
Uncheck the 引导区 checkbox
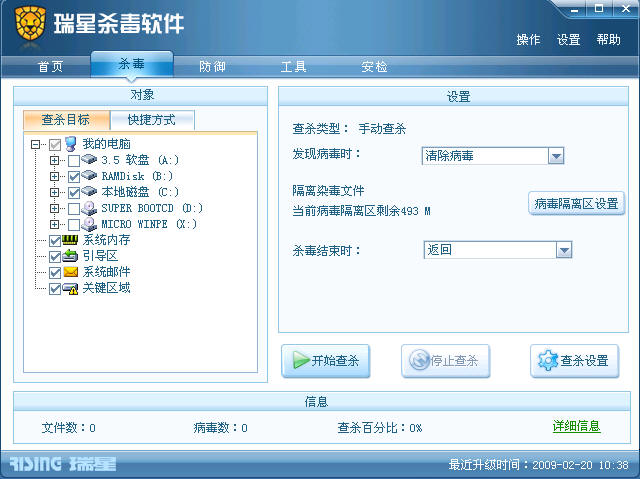pyautogui.click(x=55, y=257)
